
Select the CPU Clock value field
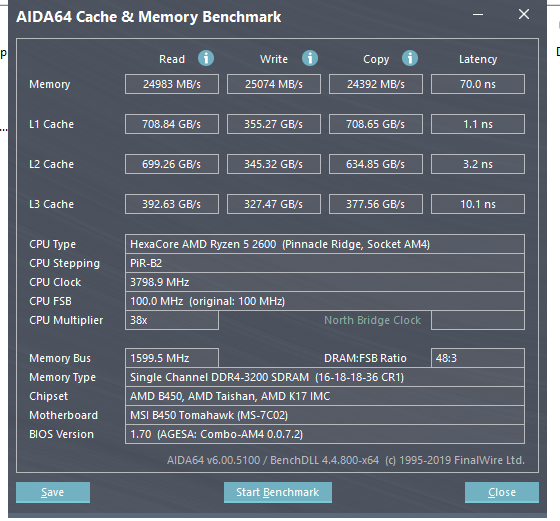[325, 282]
